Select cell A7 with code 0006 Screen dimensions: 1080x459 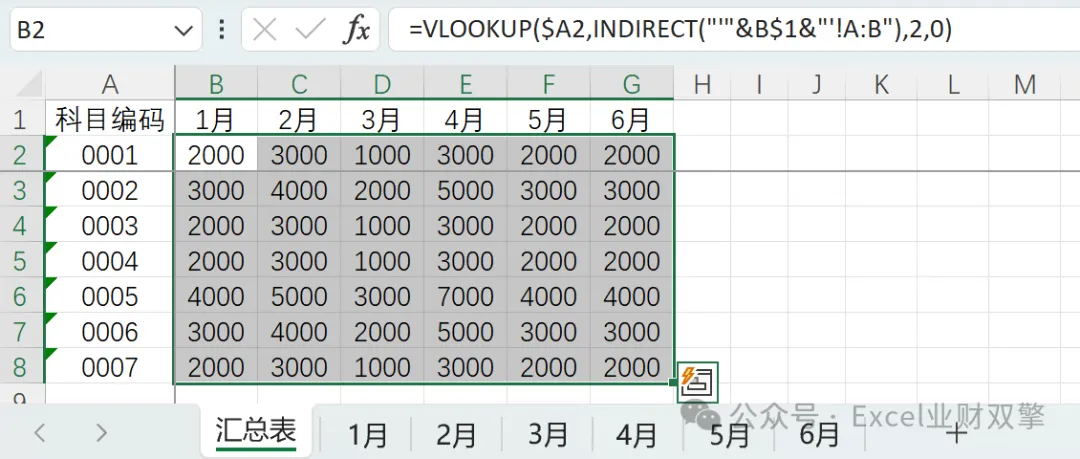(110, 332)
